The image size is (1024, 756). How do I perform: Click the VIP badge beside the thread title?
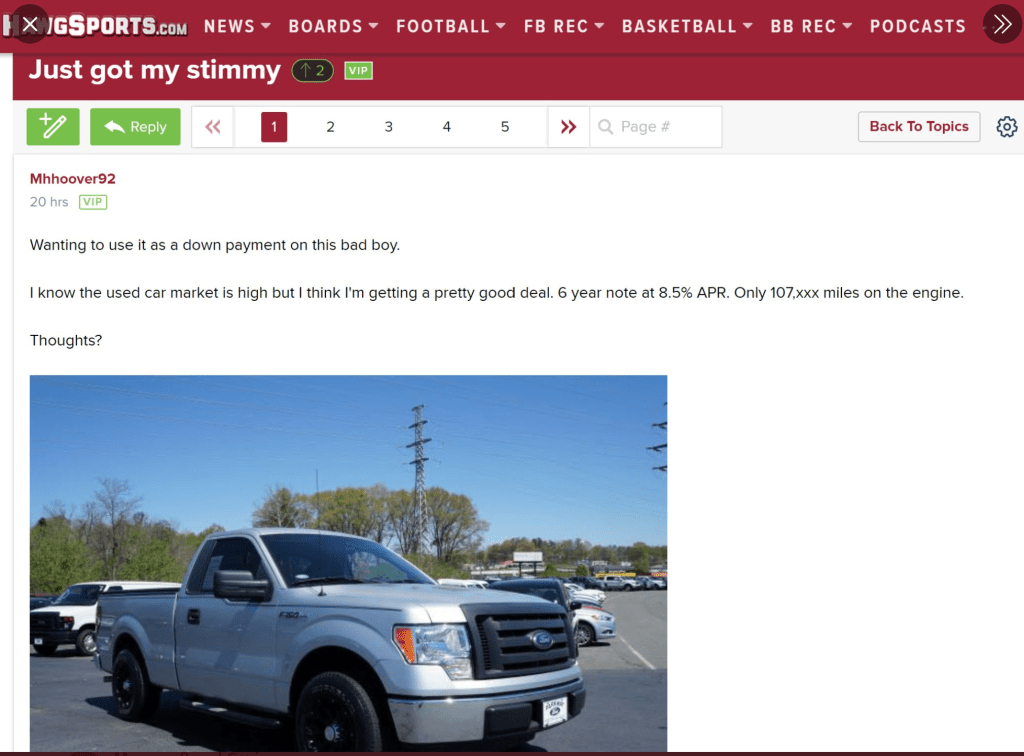point(359,71)
